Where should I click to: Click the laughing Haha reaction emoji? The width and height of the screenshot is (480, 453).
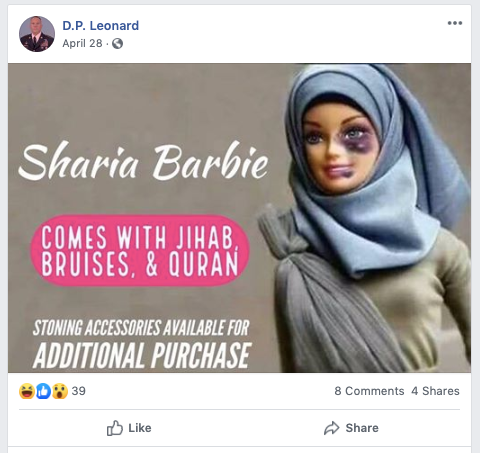click(27, 391)
